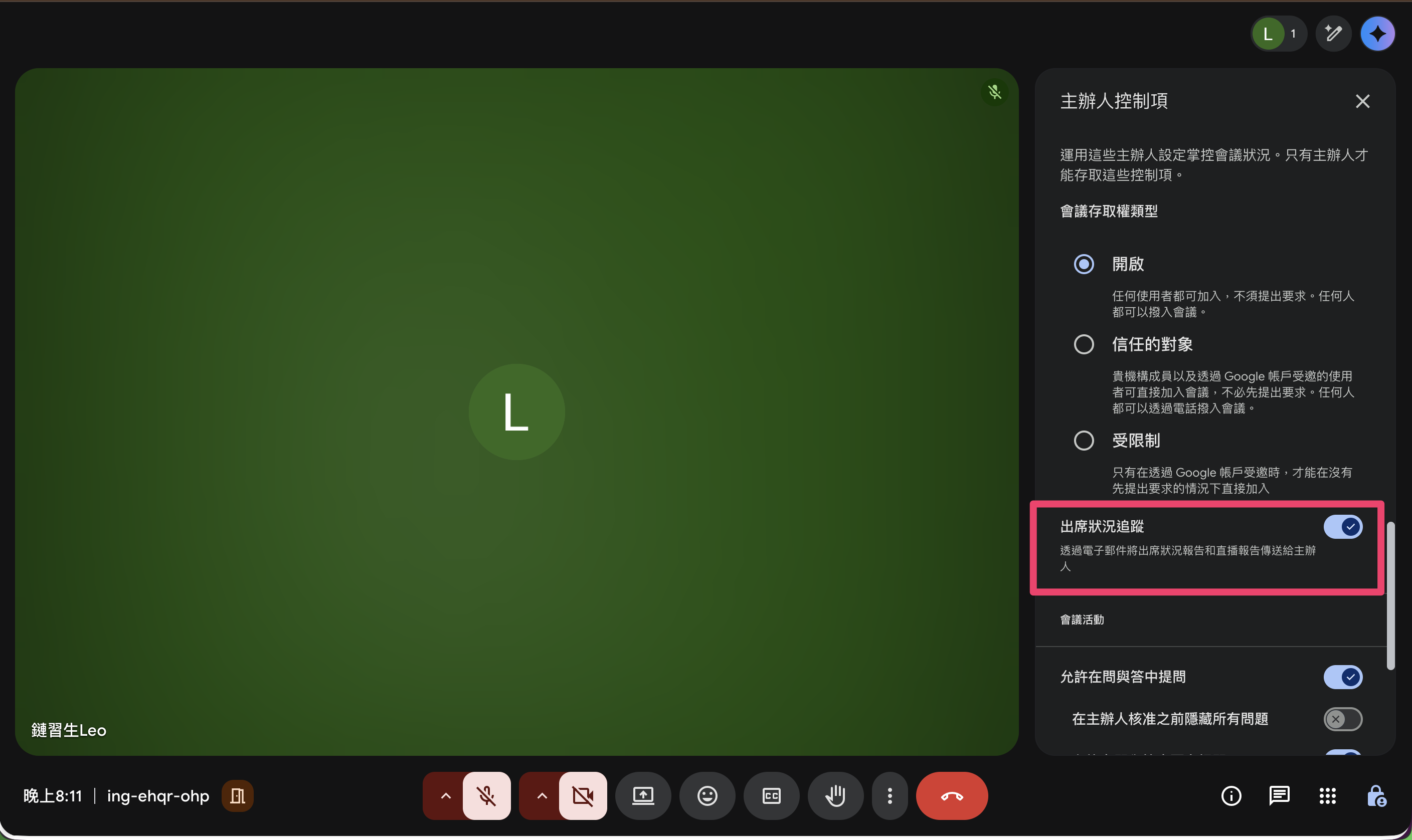The height and width of the screenshot is (840, 1412).
Task: Select the 受限制 access radio option
Action: 1084,441
